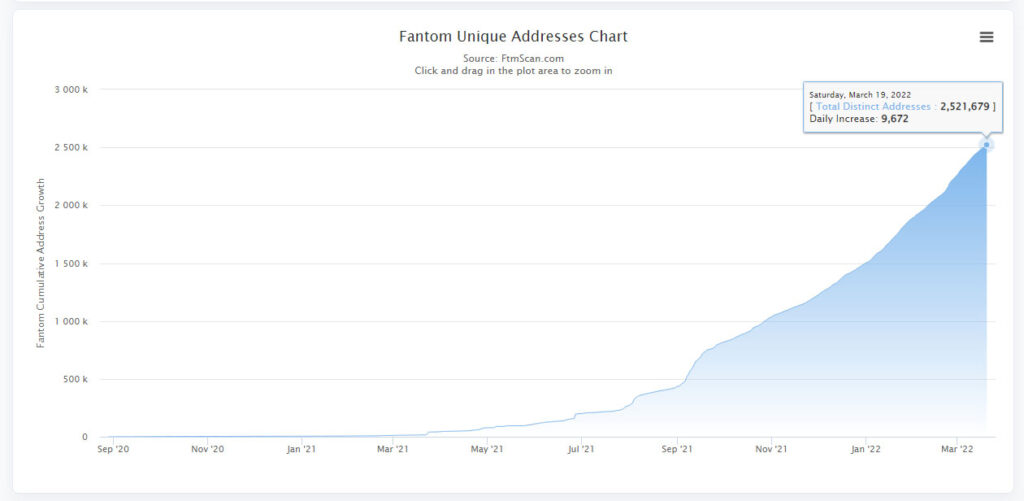Screen dimensions: 1024x501
Task: Click the 'Daily Increase: 9,672' tooltip line
Action: [x=859, y=119]
